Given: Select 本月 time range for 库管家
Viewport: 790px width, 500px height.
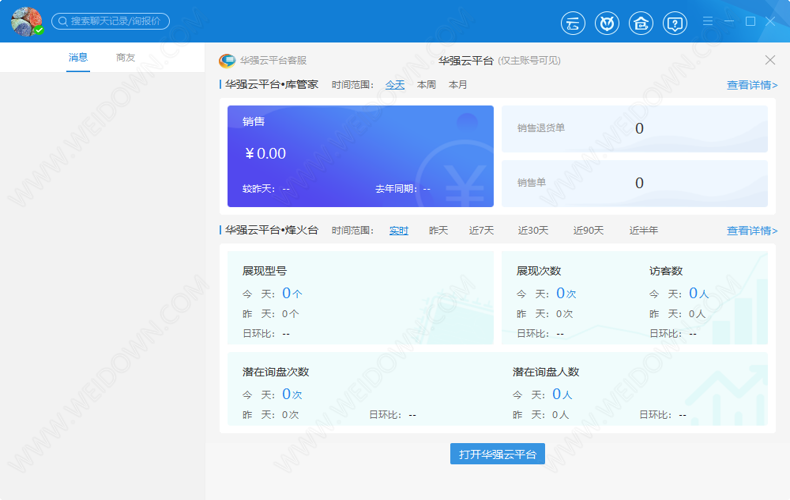Looking at the screenshot, I should click(458, 85).
